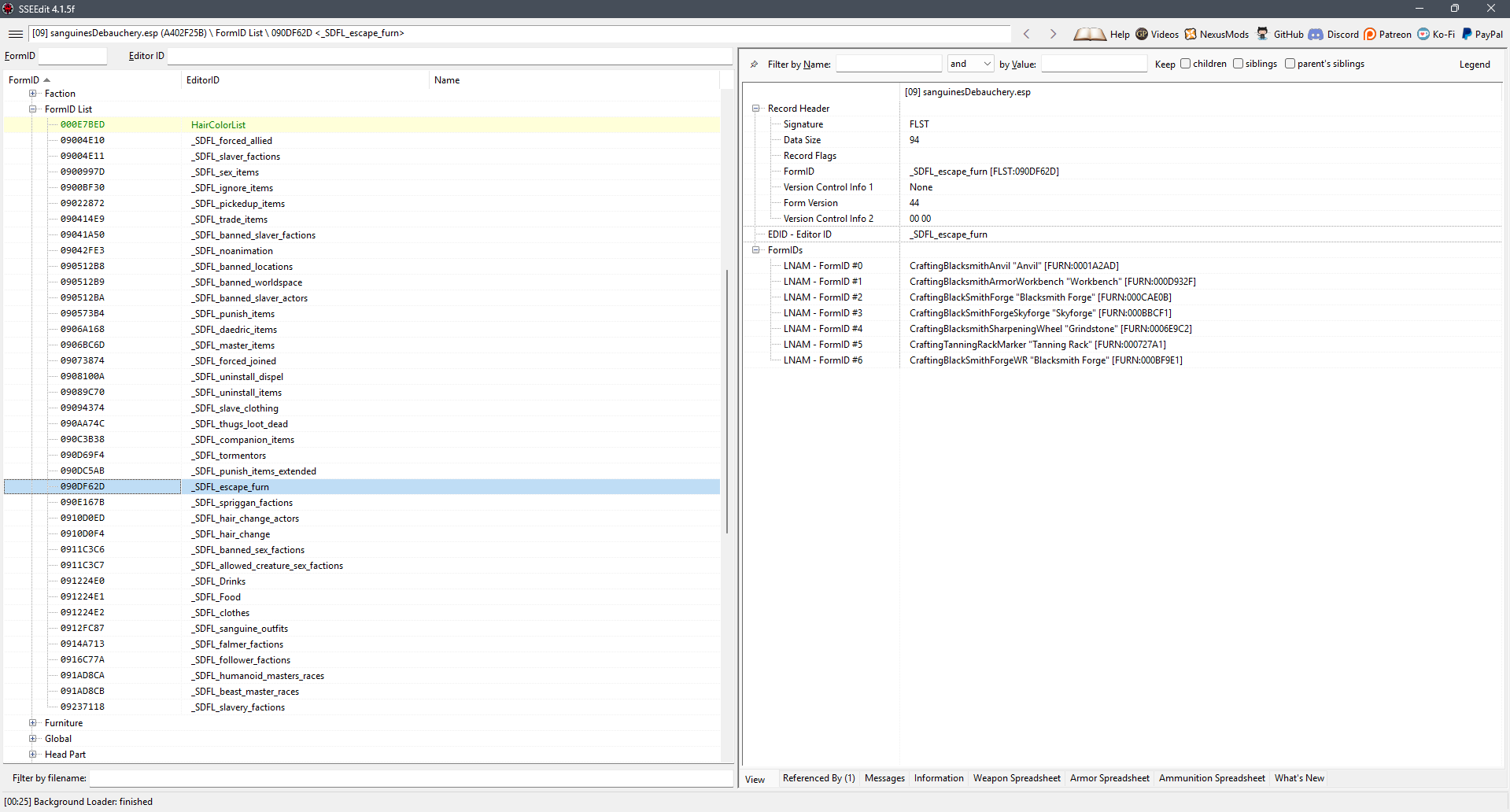
Task: Open NexusMods page icon
Action: click(x=1191, y=34)
